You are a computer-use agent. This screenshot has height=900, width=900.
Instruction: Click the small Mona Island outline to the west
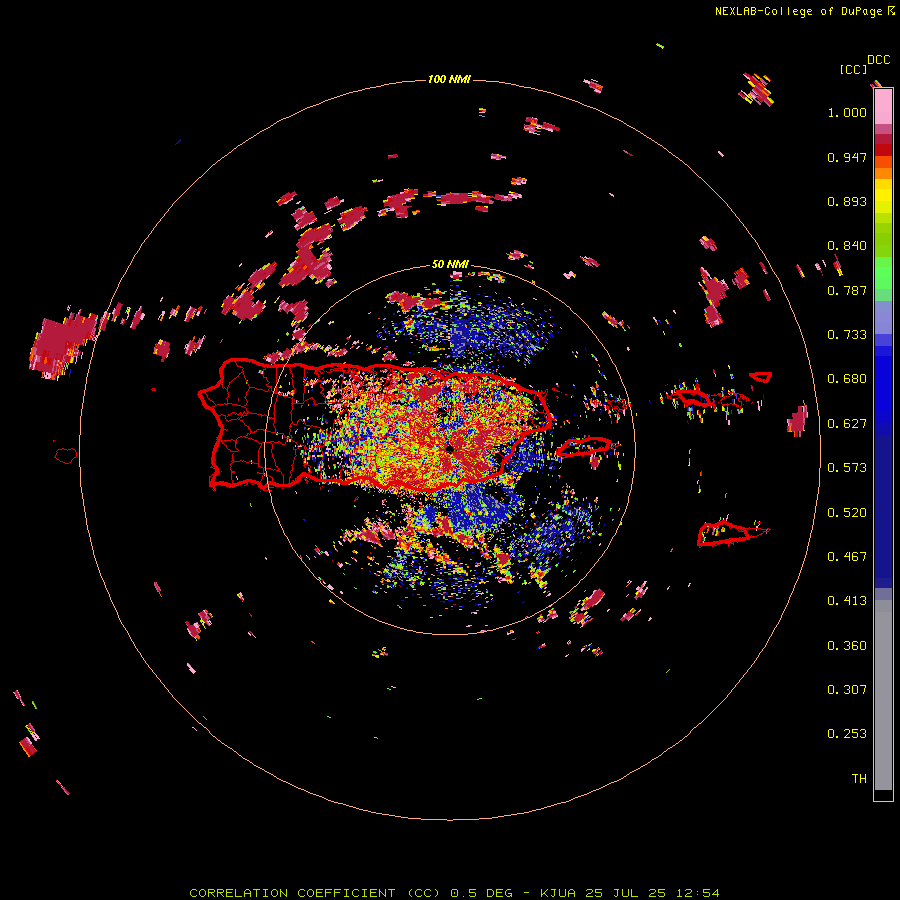66,456
